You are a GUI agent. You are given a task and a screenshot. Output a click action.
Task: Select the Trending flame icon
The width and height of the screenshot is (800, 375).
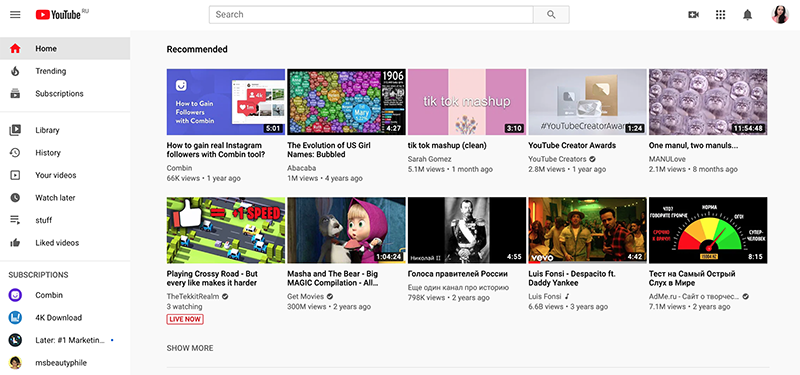pyautogui.click(x=15, y=71)
